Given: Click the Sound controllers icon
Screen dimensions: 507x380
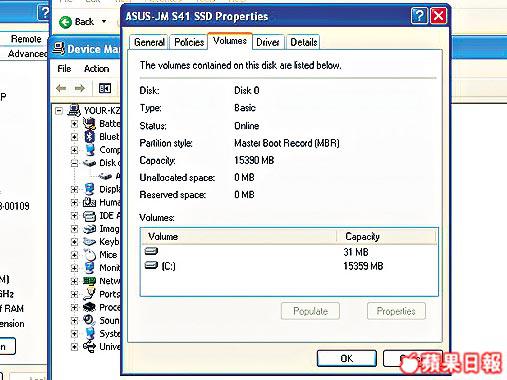Looking at the screenshot, I should tap(89, 320).
